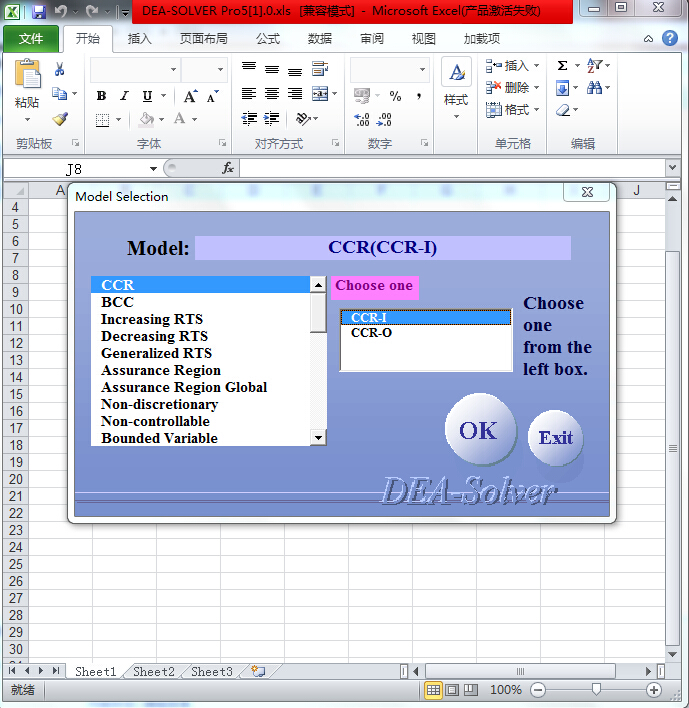Click the zoom slider handle
The height and width of the screenshot is (708, 689).
pos(596,689)
